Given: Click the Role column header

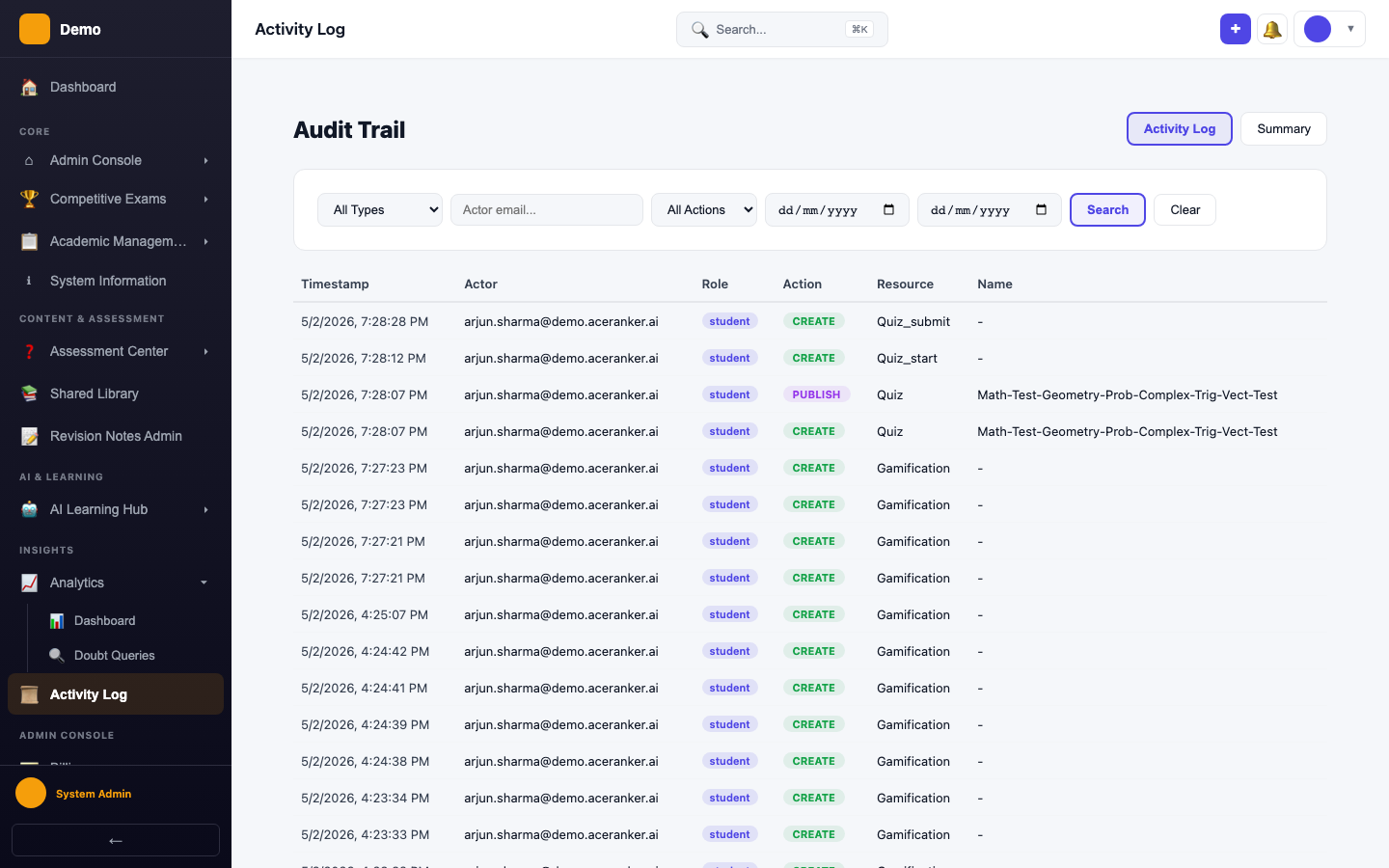Looking at the screenshot, I should 715,285.
